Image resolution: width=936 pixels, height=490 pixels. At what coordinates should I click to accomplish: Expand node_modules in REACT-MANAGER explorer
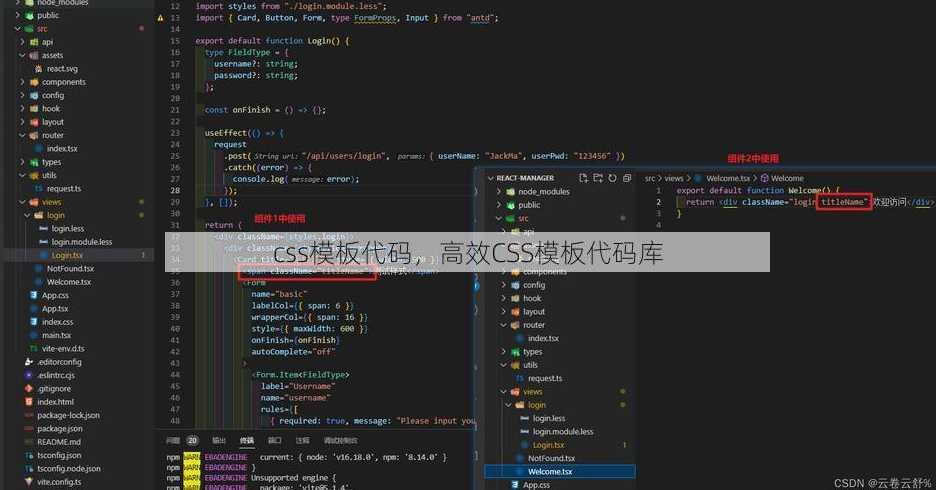tap(499, 192)
